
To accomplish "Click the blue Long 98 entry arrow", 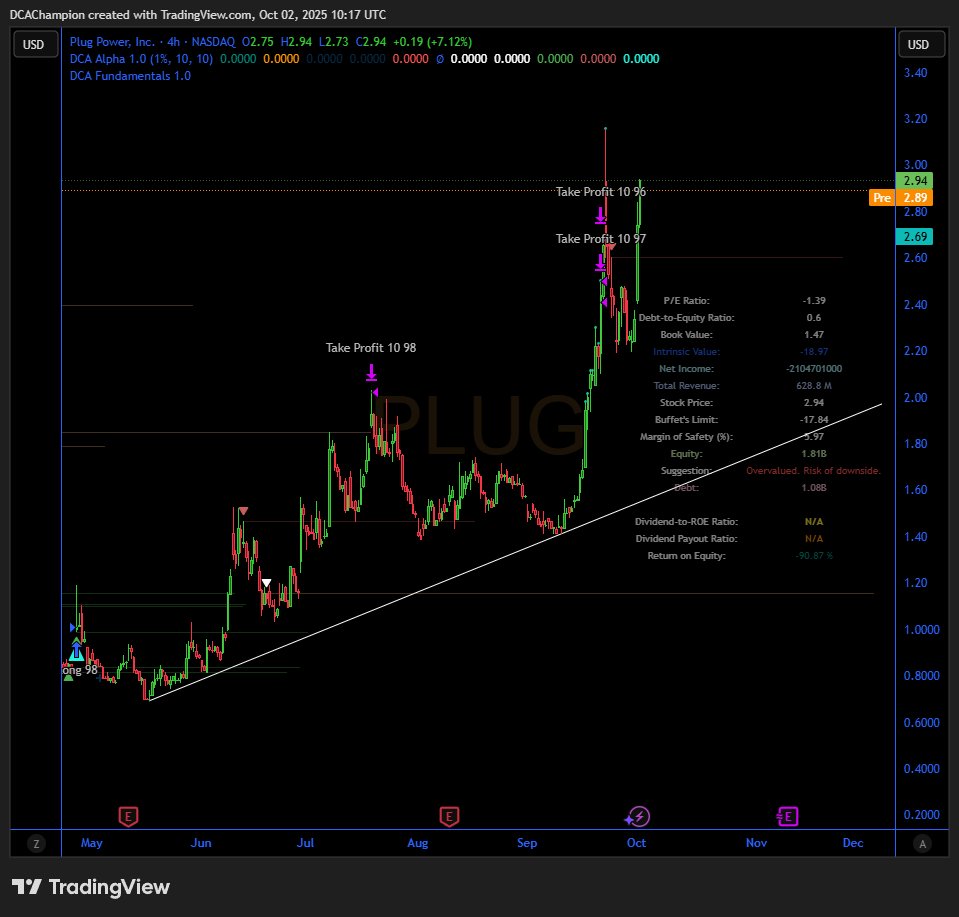I will point(76,650).
